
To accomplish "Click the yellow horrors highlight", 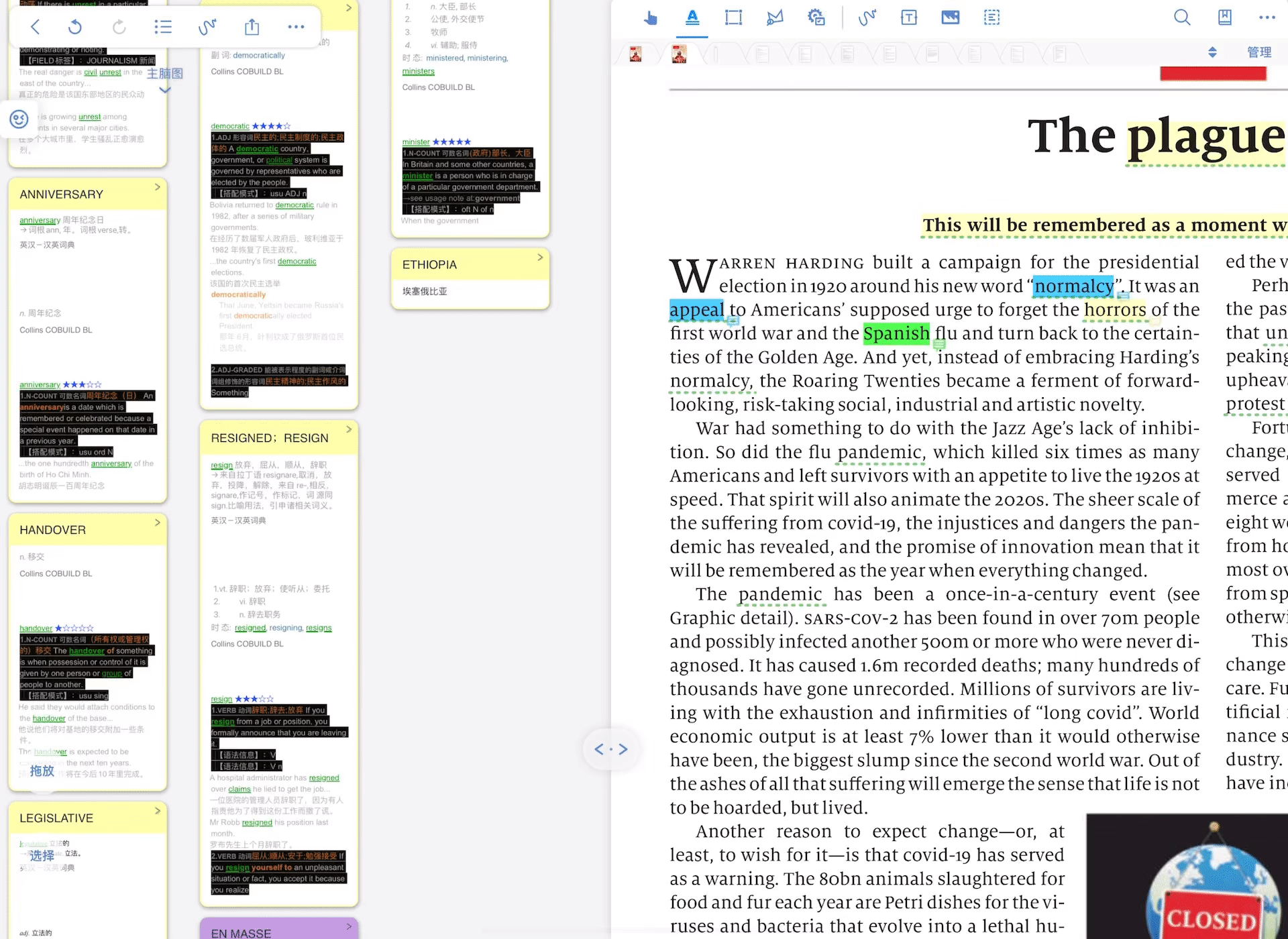I will click(1115, 310).
